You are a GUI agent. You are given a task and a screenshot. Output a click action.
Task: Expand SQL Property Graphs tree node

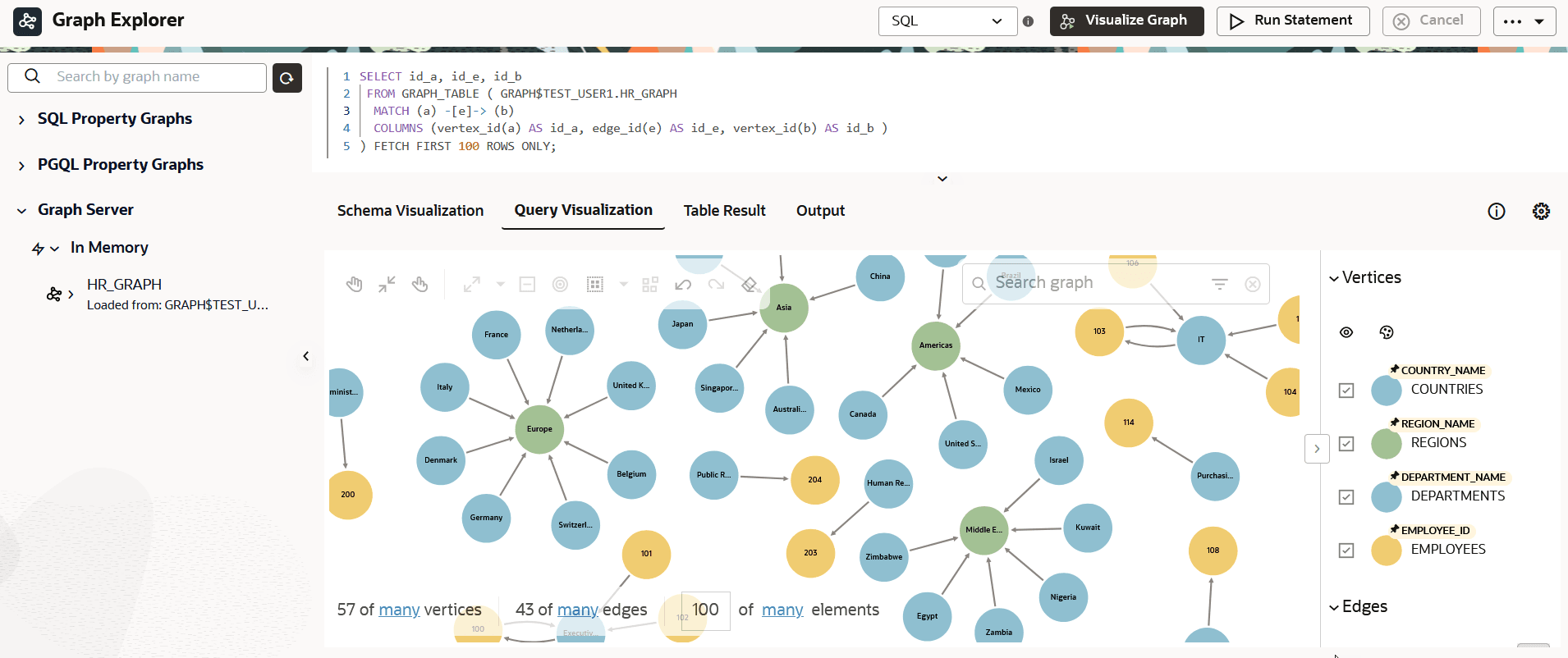[21, 120]
